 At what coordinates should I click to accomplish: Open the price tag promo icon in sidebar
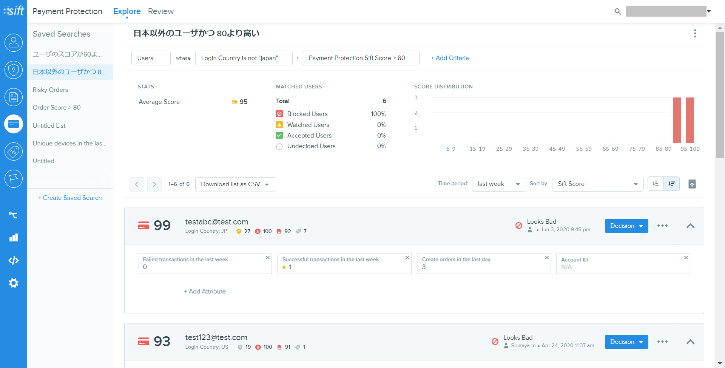(13, 152)
